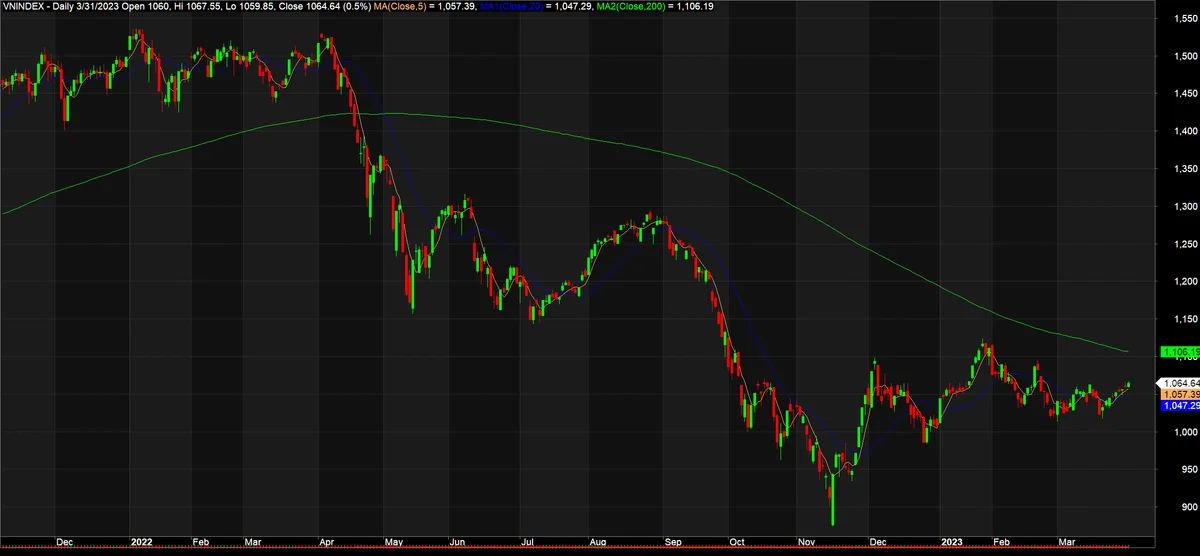Click the 900 price axis label
1200x556 pixels.
(x=1189, y=508)
